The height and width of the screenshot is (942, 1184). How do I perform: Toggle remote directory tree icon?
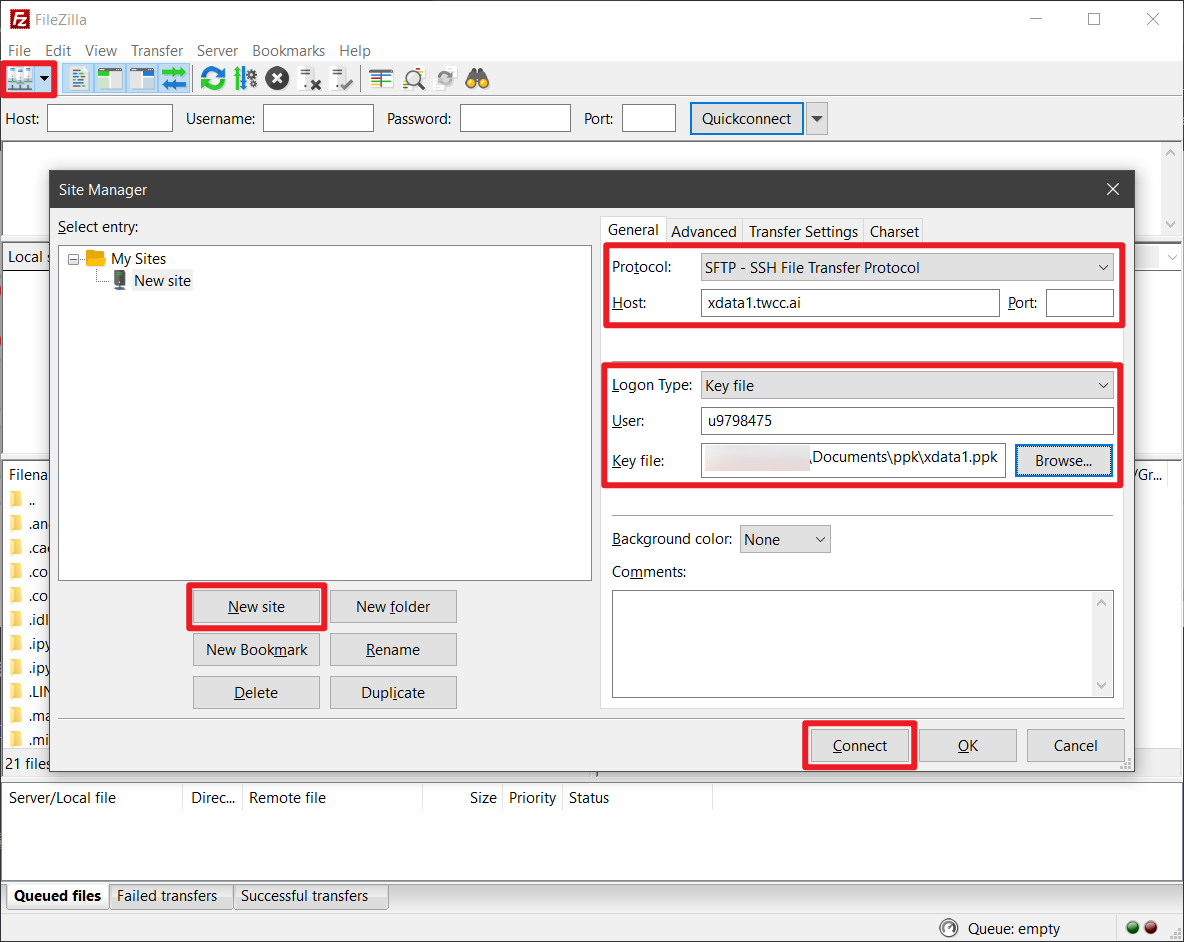(x=142, y=78)
